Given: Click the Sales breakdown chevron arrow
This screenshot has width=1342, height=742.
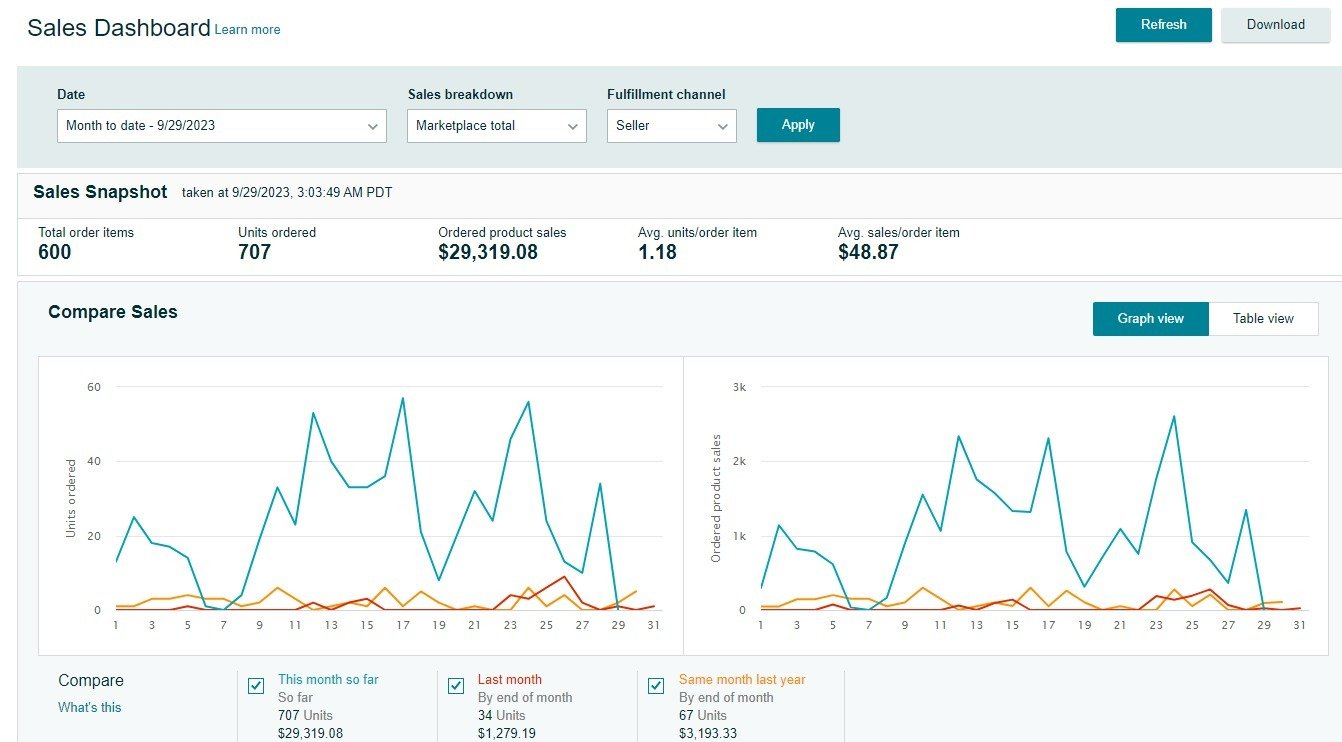Looking at the screenshot, I should [x=572, y=127].
